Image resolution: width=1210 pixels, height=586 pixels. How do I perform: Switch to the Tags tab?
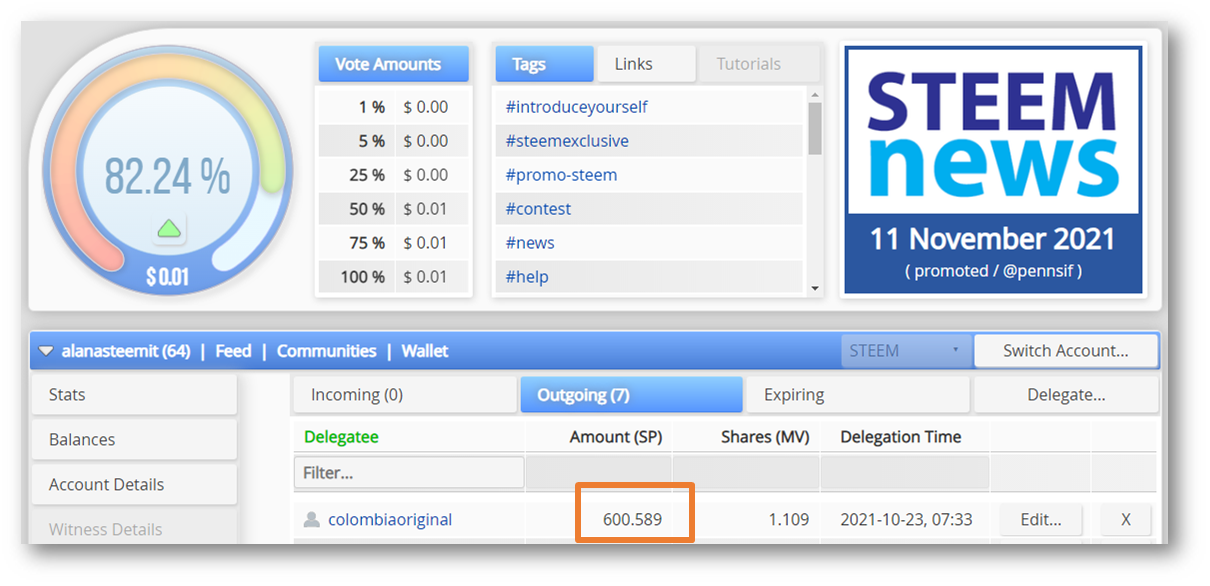544,64
